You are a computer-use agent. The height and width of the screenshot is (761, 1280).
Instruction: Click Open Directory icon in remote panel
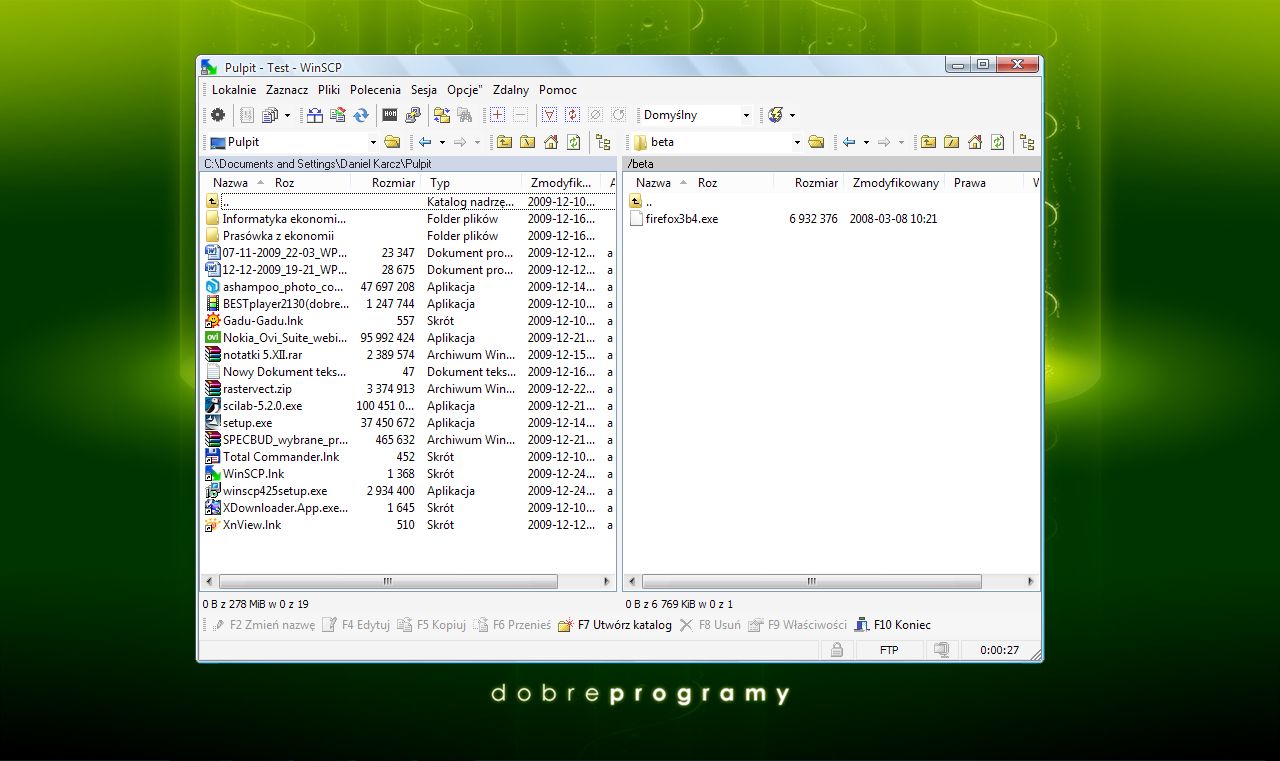coord(816,142)
